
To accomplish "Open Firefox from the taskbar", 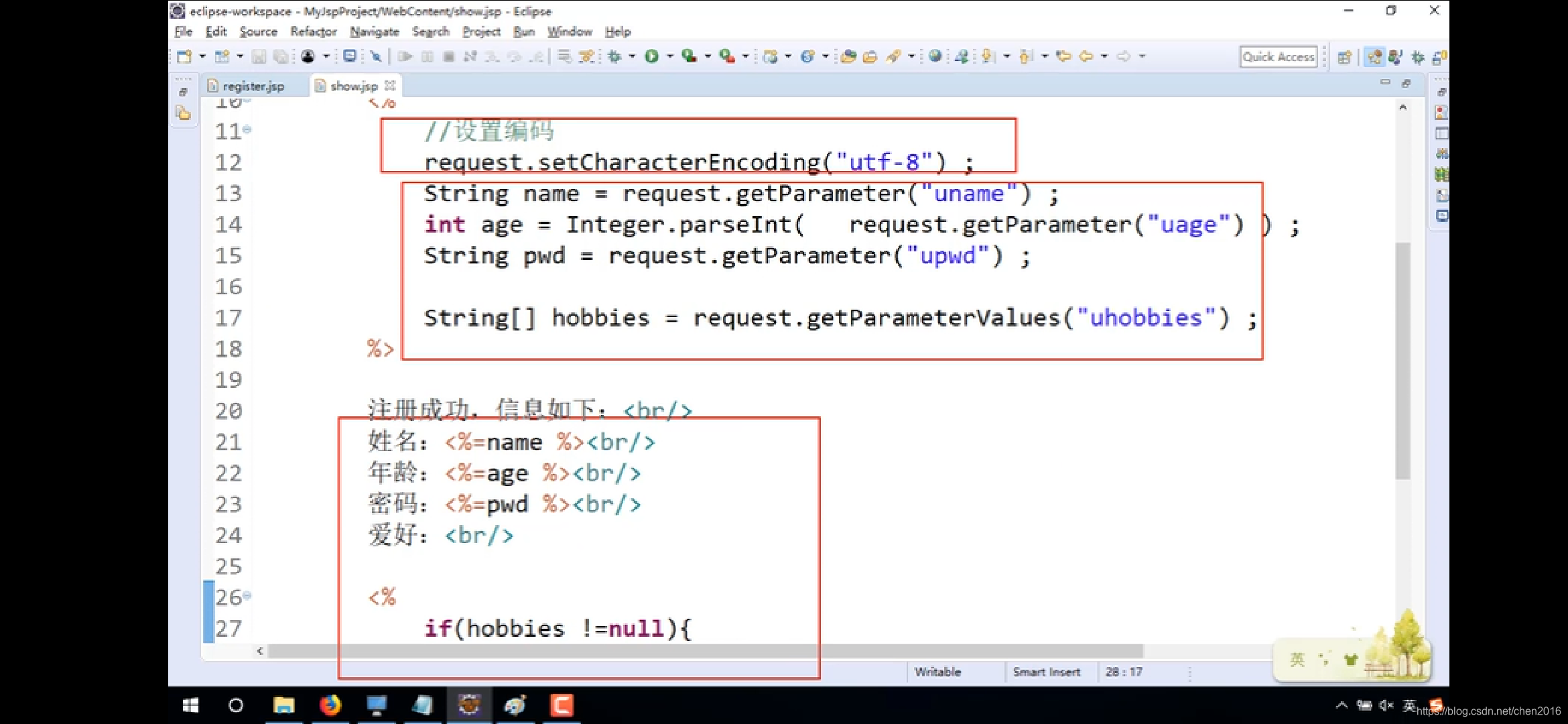I will [x=330, y=705].
